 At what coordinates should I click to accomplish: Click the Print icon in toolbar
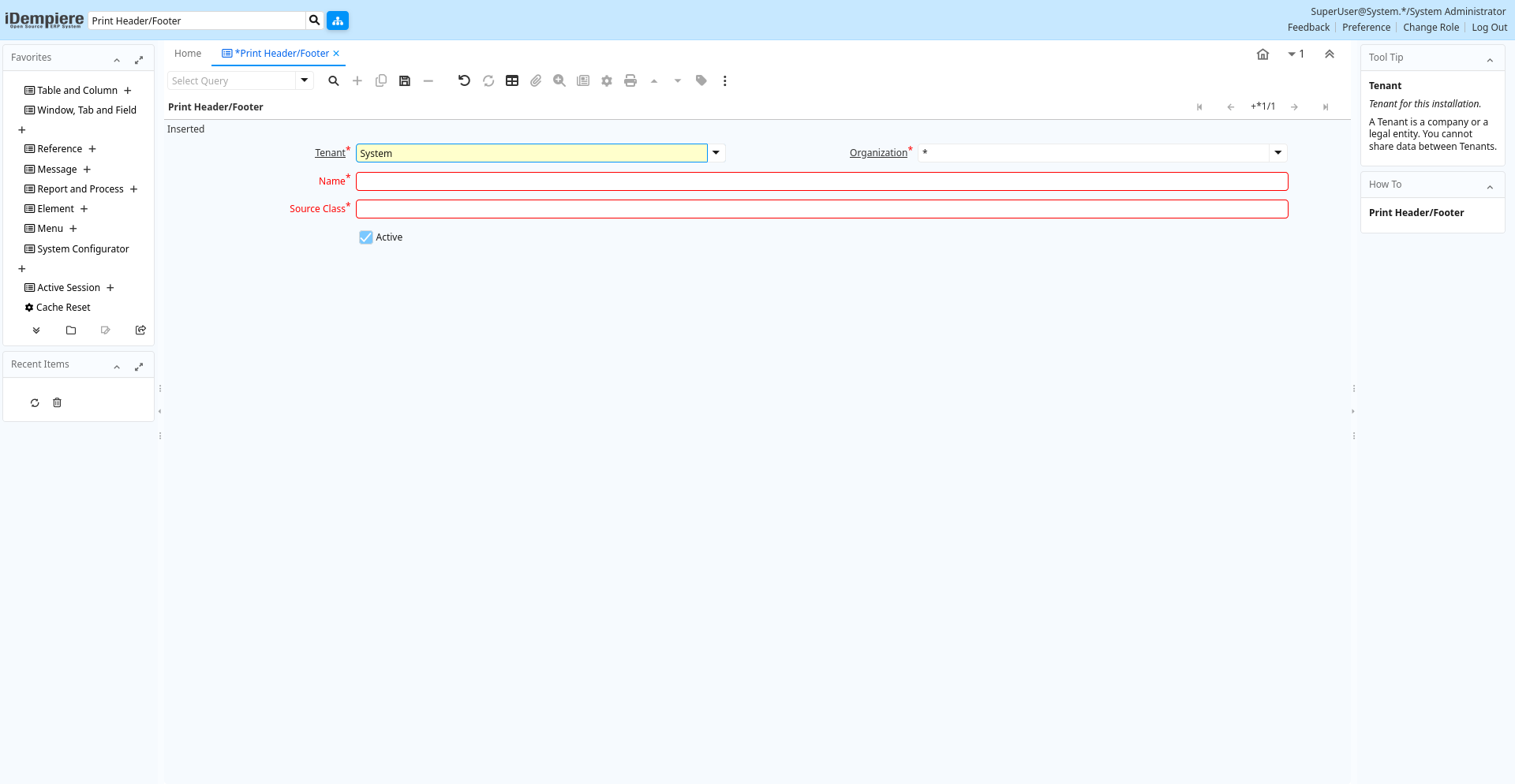[x=630, y=80]
